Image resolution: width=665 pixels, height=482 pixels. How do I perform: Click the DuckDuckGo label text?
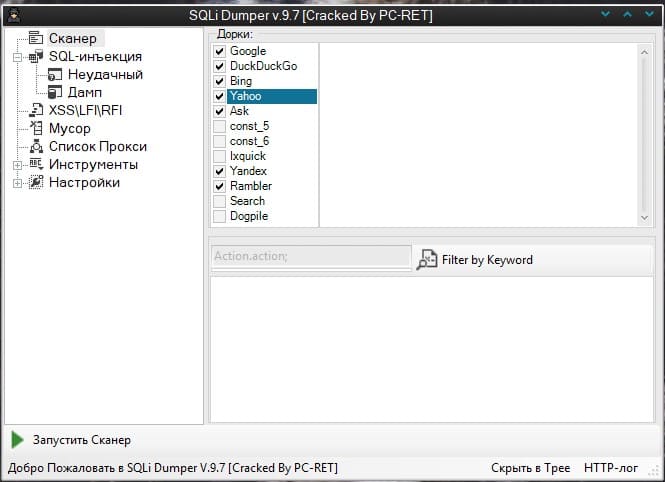point(263,66)
